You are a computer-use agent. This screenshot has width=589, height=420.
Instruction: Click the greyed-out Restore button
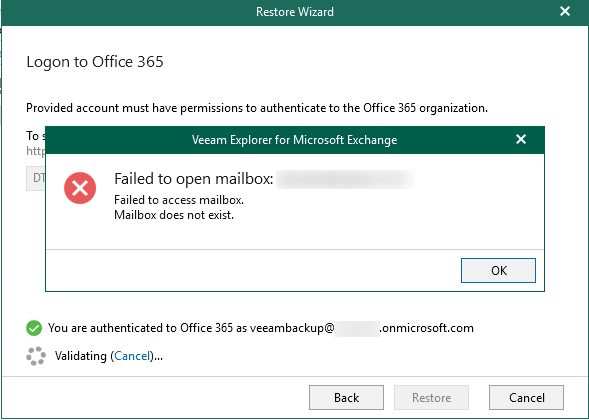(x=431, y=397)
